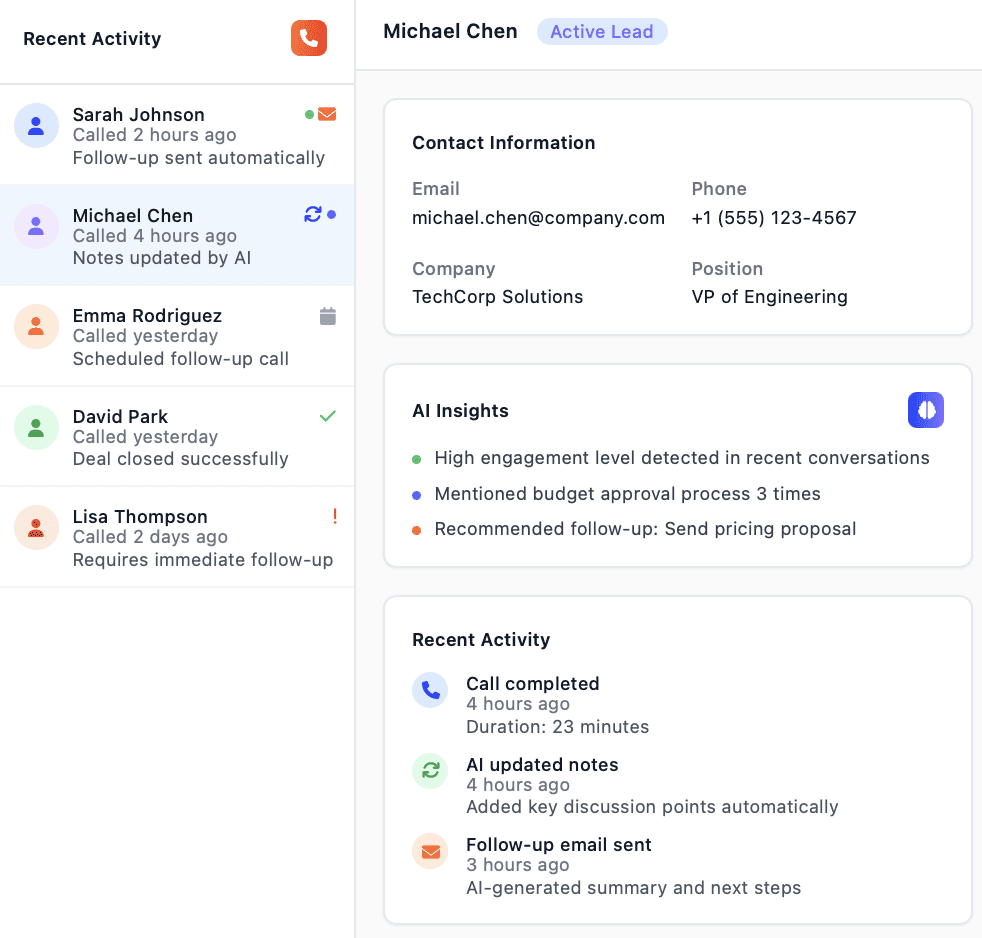
Task: Start a call with the red phone icon
Action: 309,38
